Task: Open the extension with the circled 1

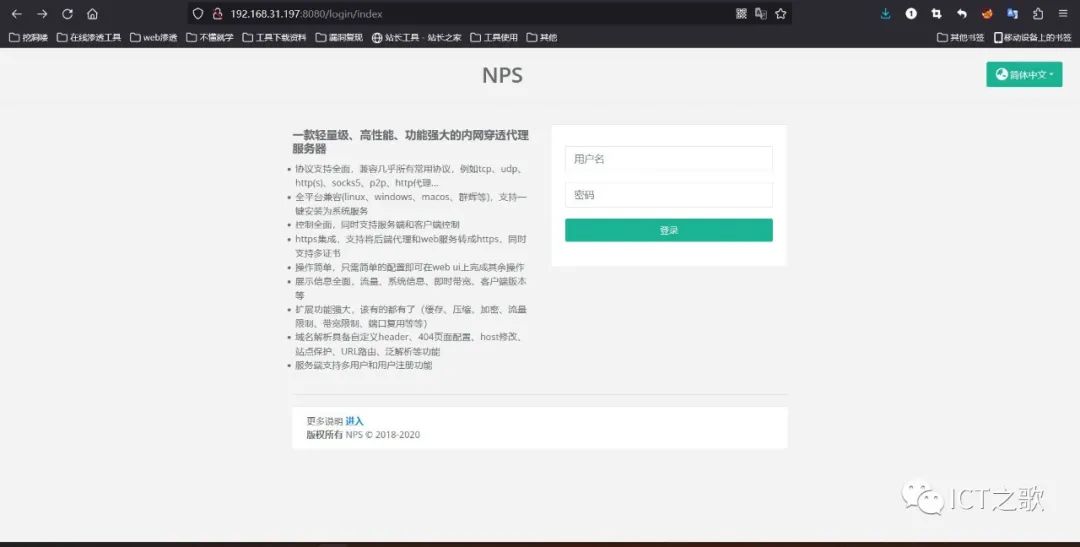Action: 911,14
